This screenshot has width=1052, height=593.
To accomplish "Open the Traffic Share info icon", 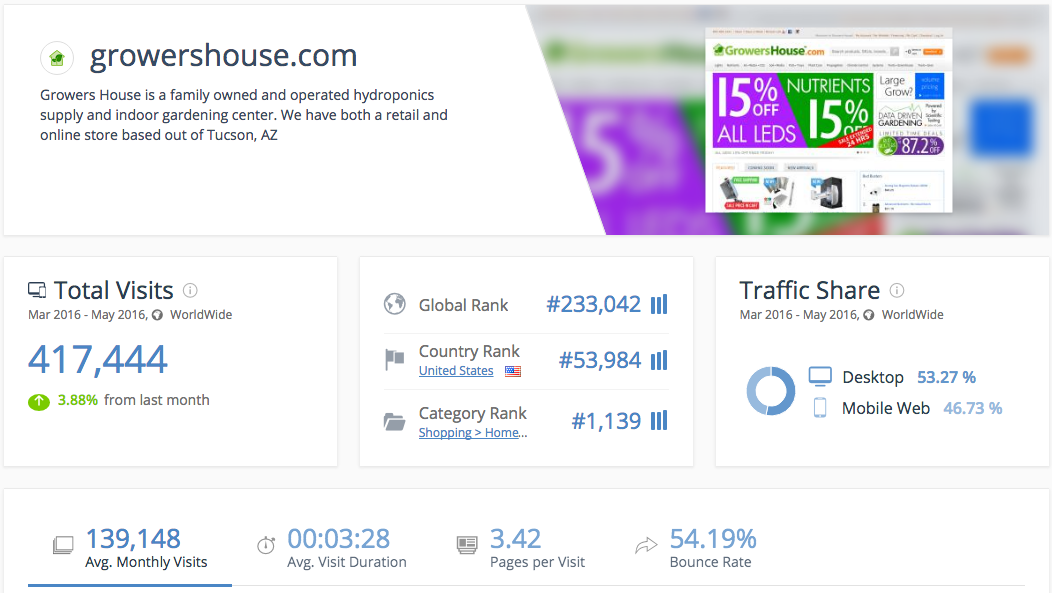I will [897, 290].
